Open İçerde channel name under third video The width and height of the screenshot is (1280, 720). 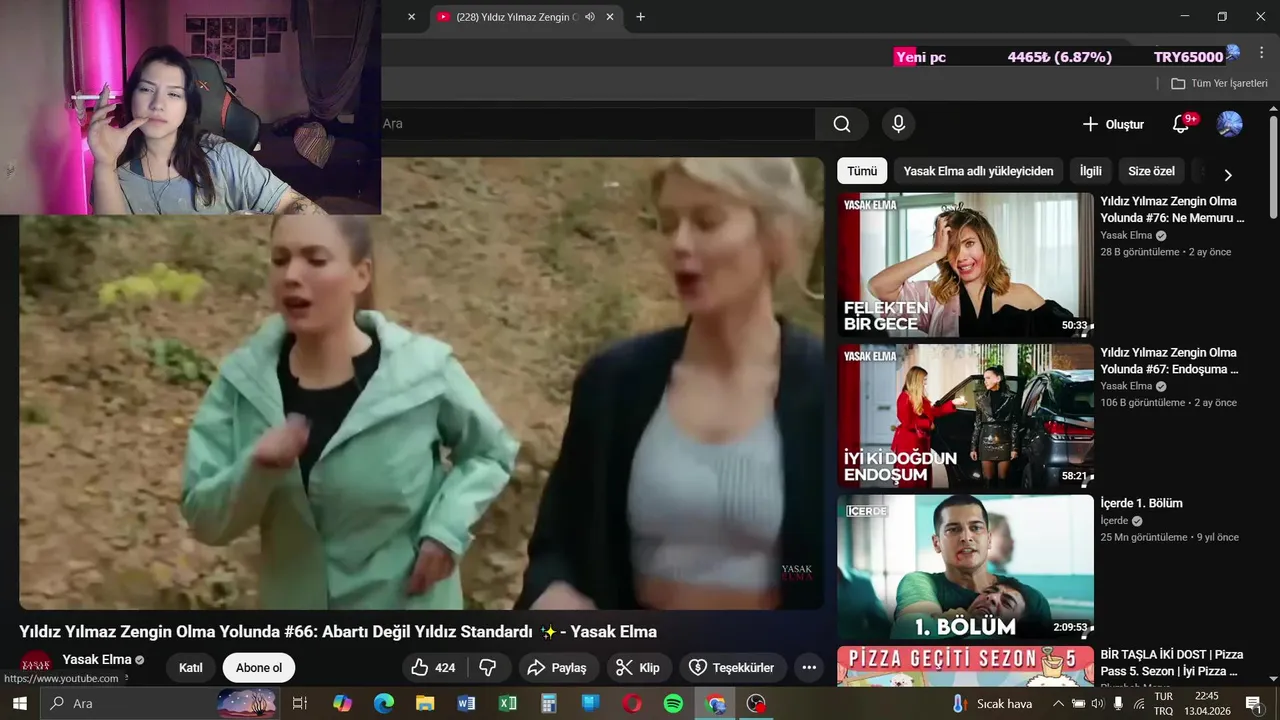1114,521
